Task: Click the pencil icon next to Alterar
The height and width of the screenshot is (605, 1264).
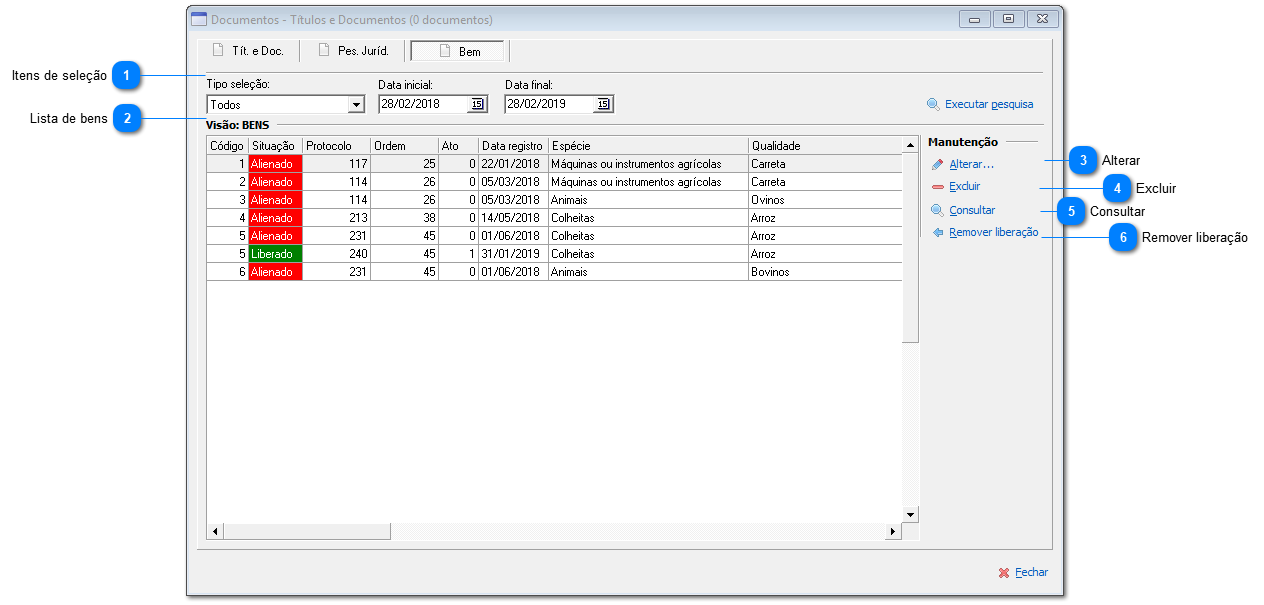Action: (x=937, y=164)
